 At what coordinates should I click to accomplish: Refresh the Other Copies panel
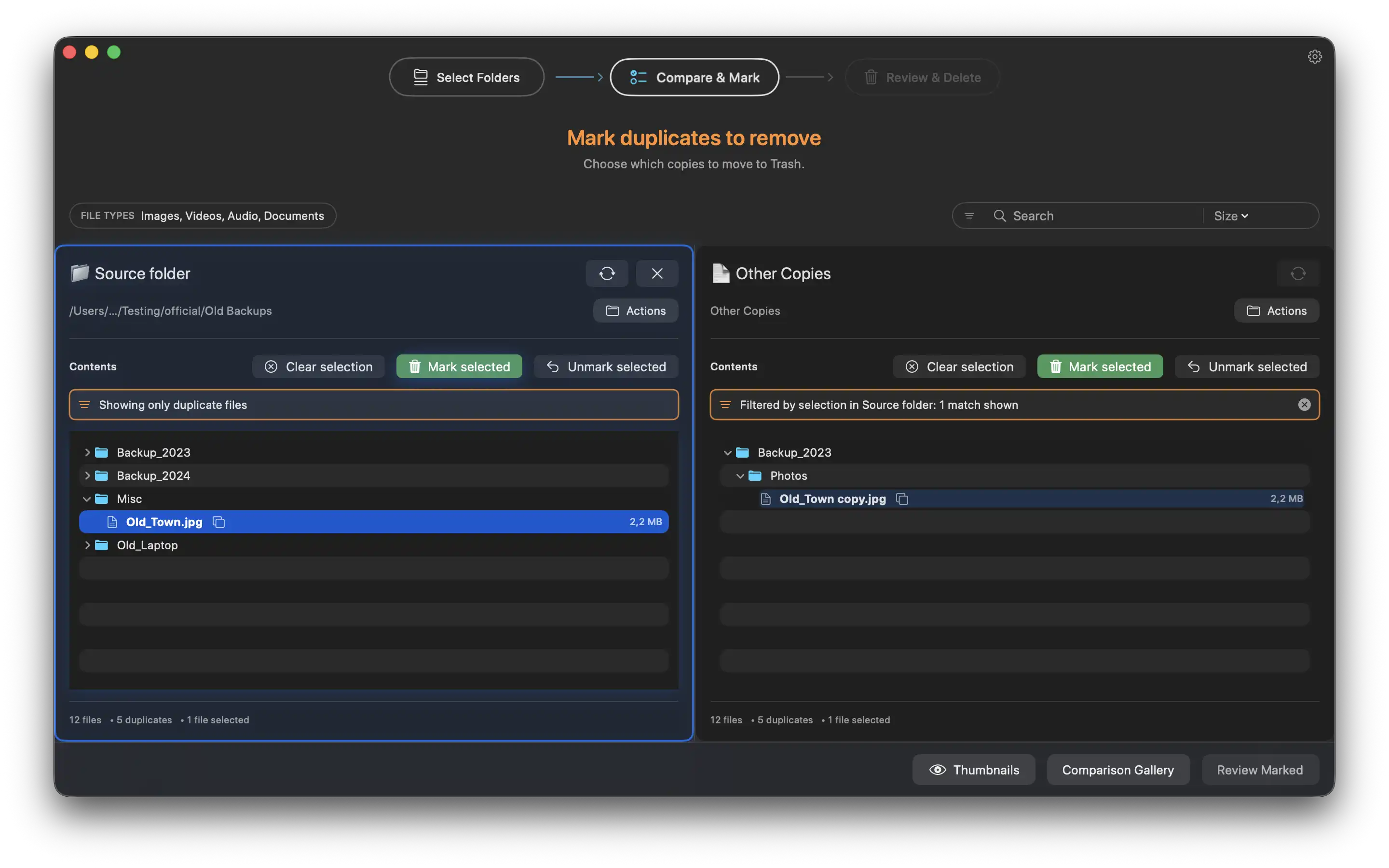coord(1298,273)
